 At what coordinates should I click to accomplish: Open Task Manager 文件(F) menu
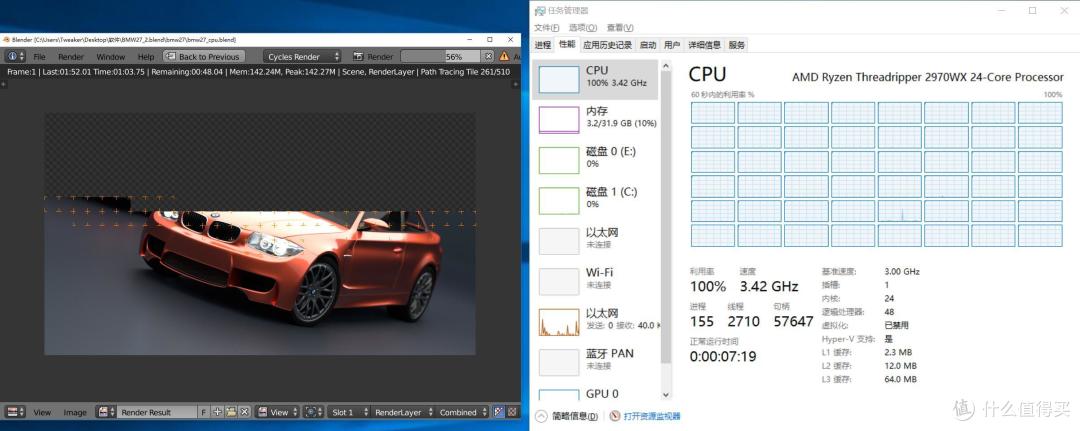click(x=546, y=28)
